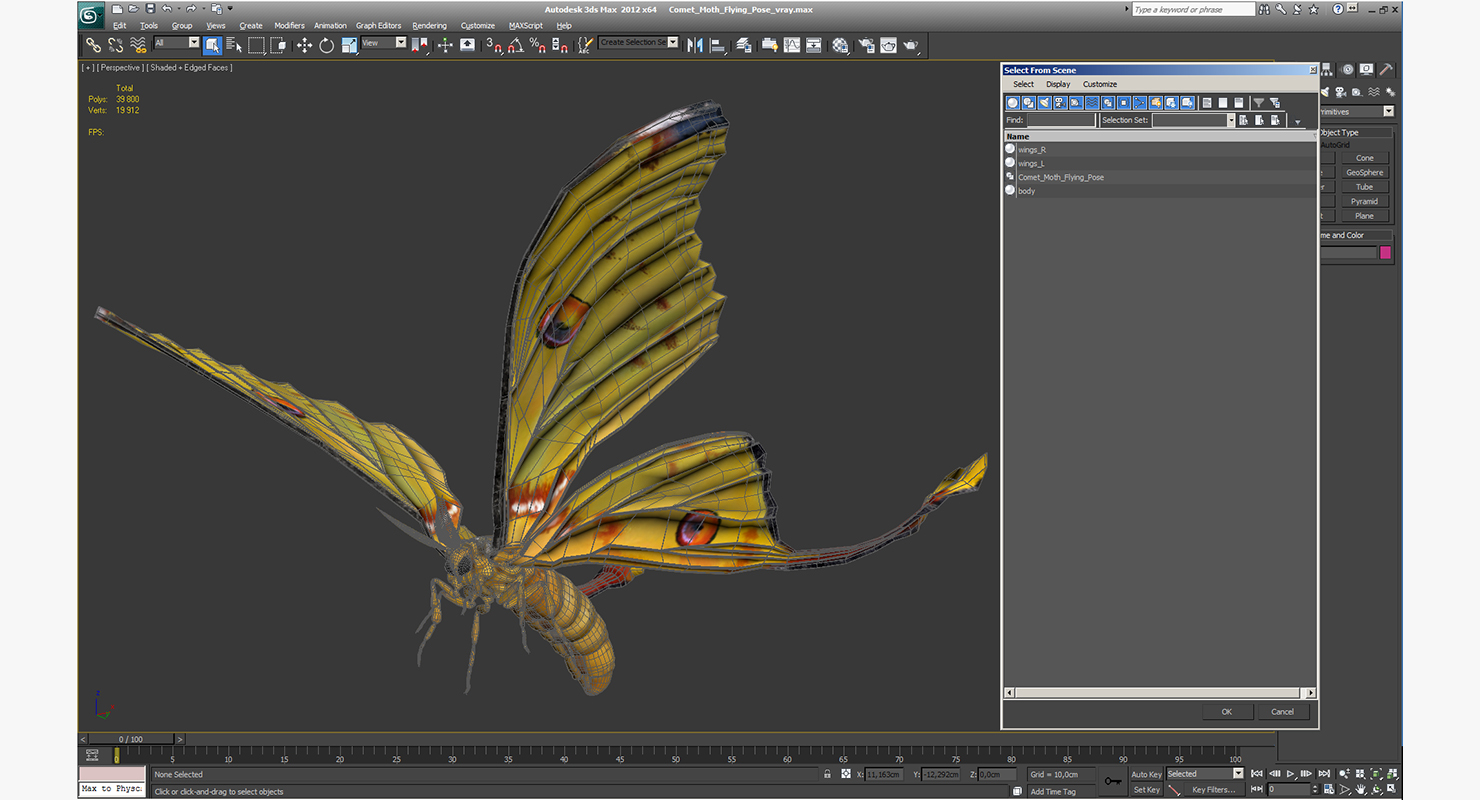This screenshot has height=800, width=1480.
Task: Toggle Percent Snap
Action: point(537,45)
